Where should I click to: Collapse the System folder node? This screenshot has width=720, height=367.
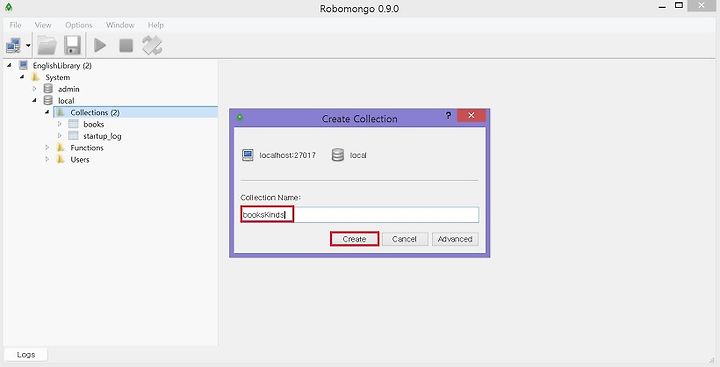coord(22,77)
